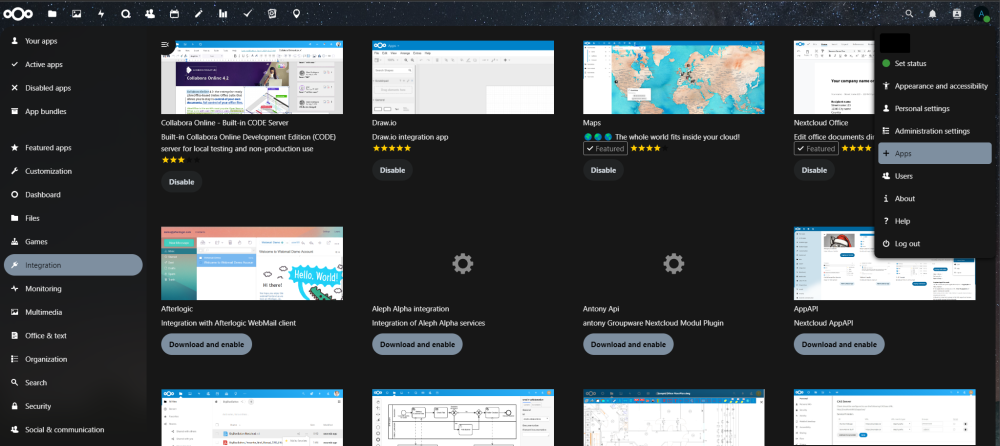Toggle the app navigation hamburger button
1000x446 pixels.
[x=166, y=44]
